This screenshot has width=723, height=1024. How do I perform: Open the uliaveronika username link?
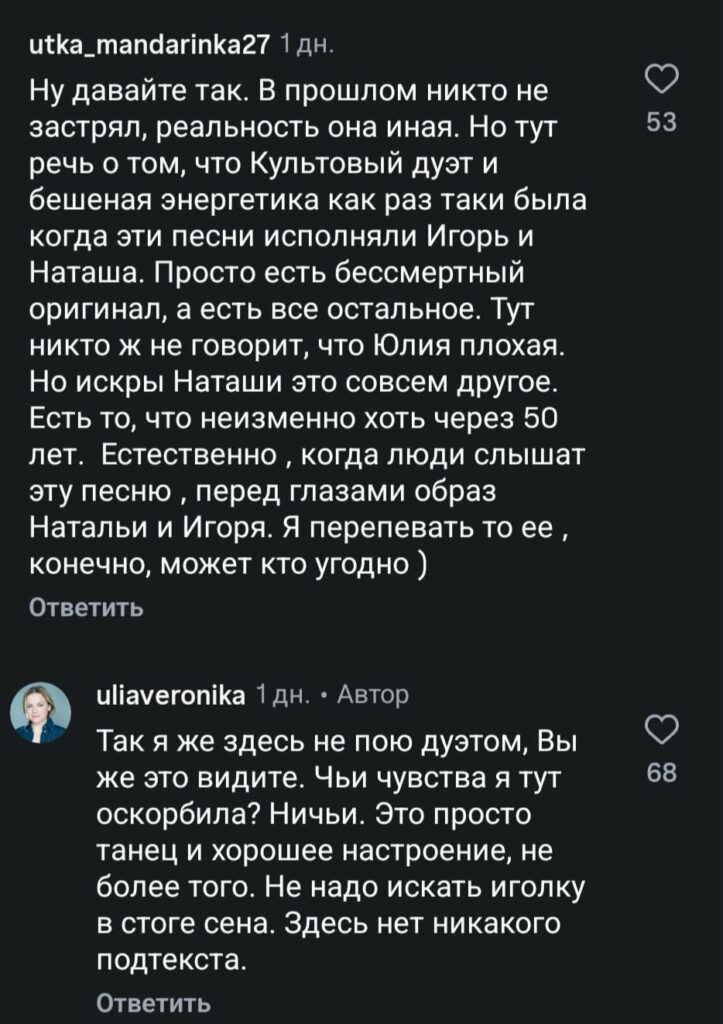(172, 695)
